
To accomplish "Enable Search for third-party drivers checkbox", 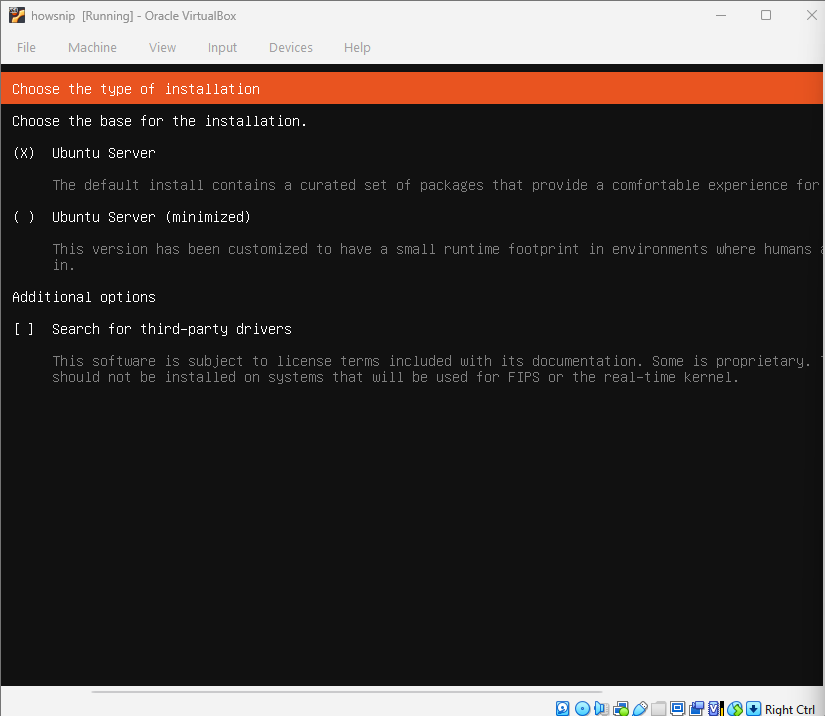I will tap(24, 329).
